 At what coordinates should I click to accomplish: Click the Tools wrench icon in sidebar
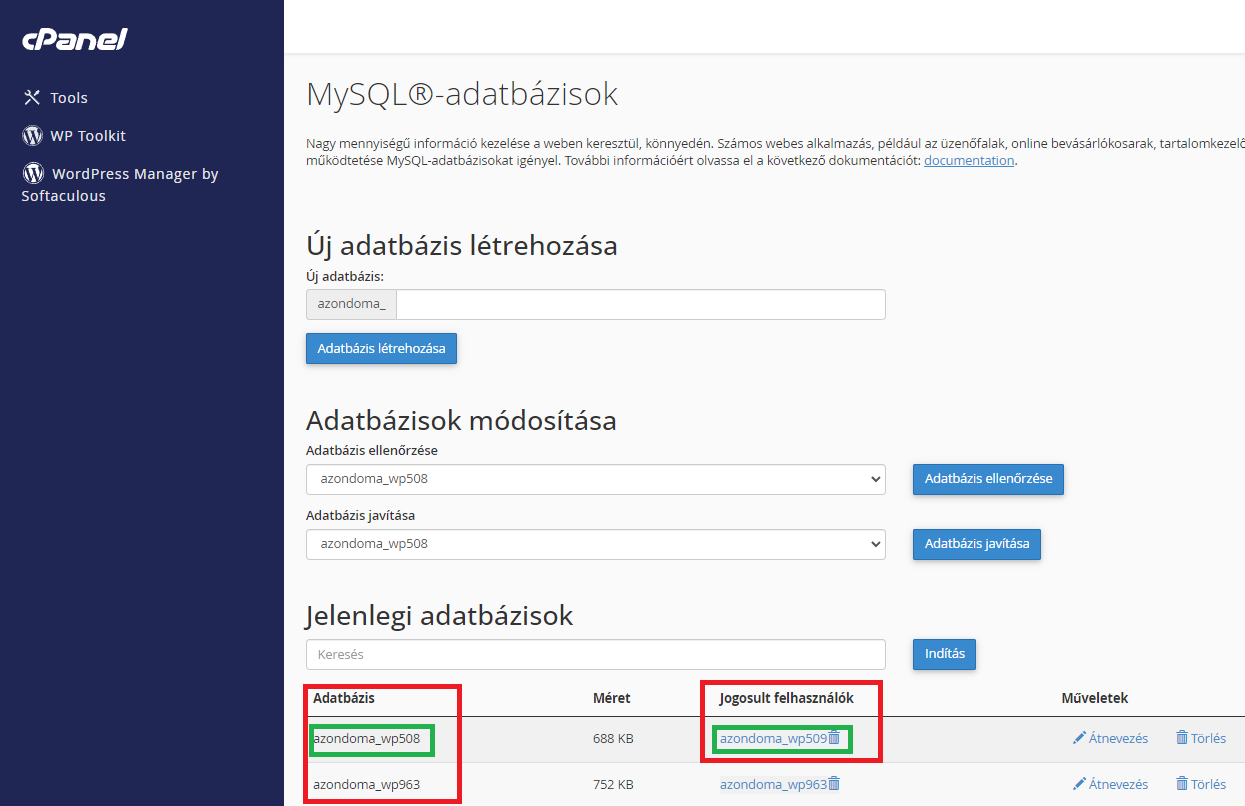click(32, 98)
